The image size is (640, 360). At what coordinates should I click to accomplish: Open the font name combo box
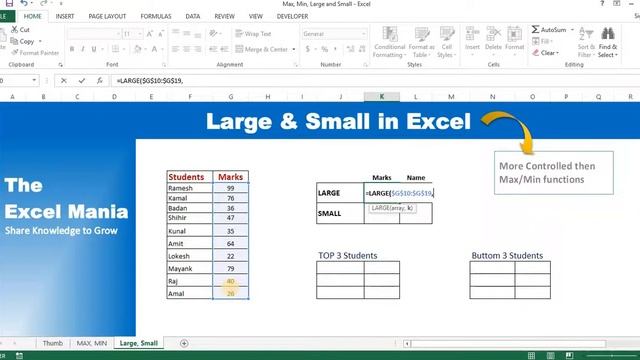(94, 33)
